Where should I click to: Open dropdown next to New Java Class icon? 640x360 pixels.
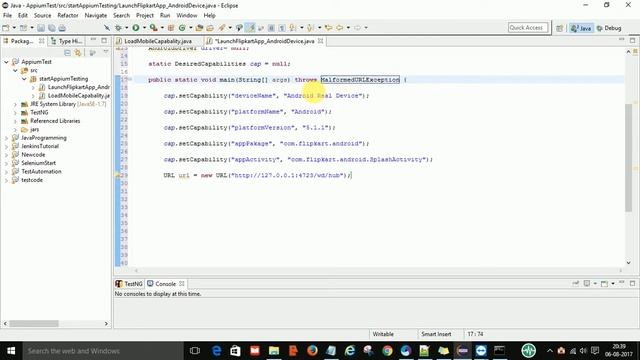point(190,28)
